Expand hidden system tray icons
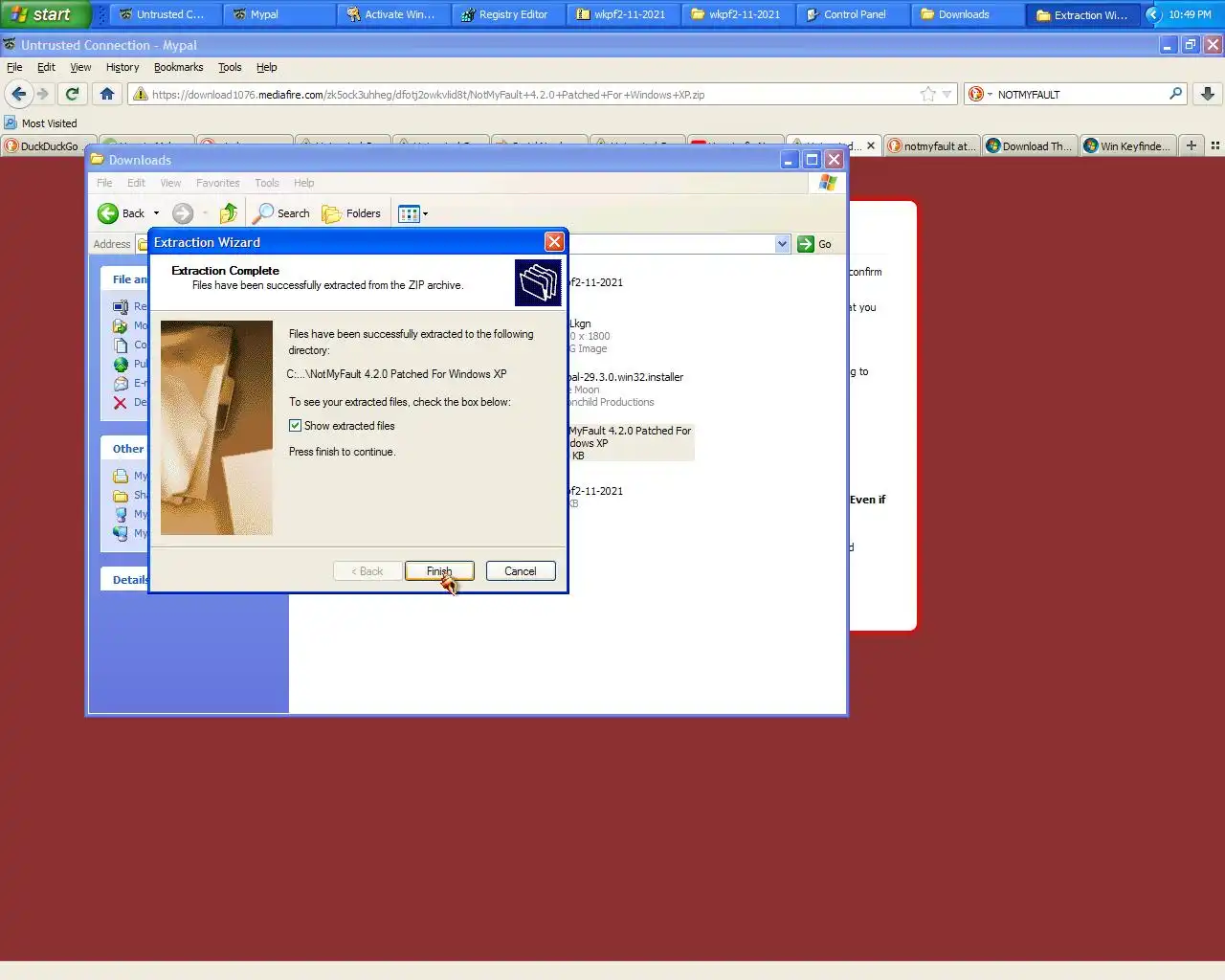 point(1153,14)
